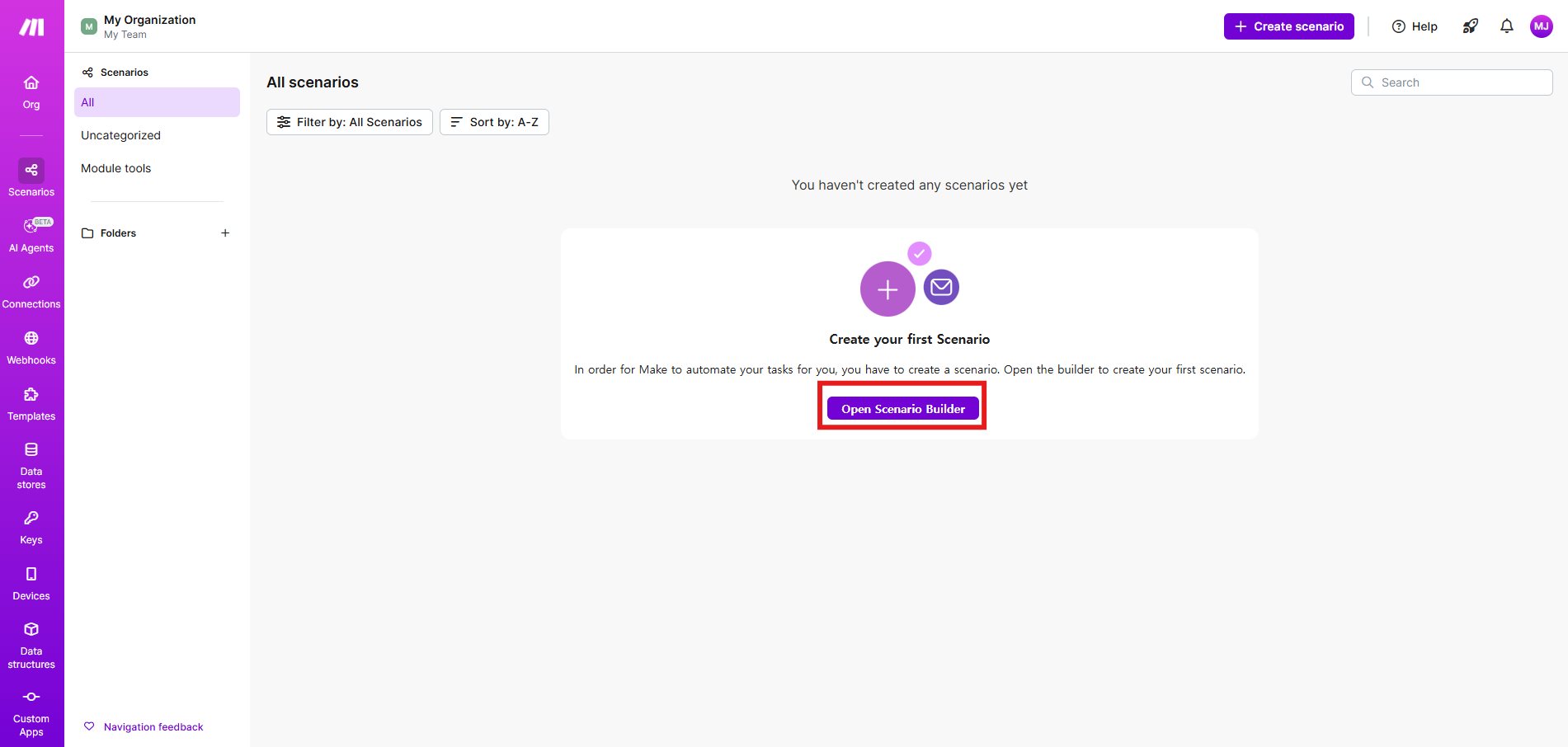
Task: Click the rocket icon in header
Action: (x=1470, y=26)
